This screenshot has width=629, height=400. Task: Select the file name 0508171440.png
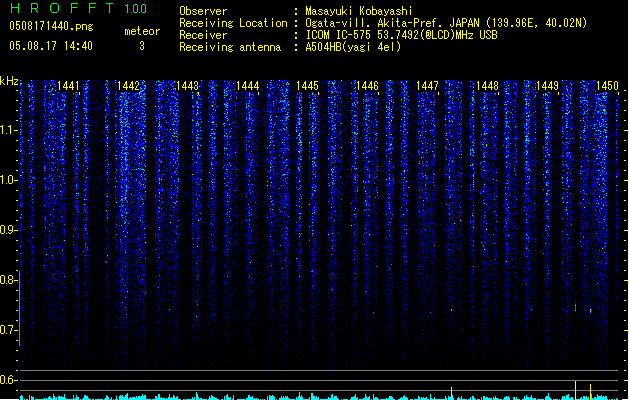tap(51, 26)
